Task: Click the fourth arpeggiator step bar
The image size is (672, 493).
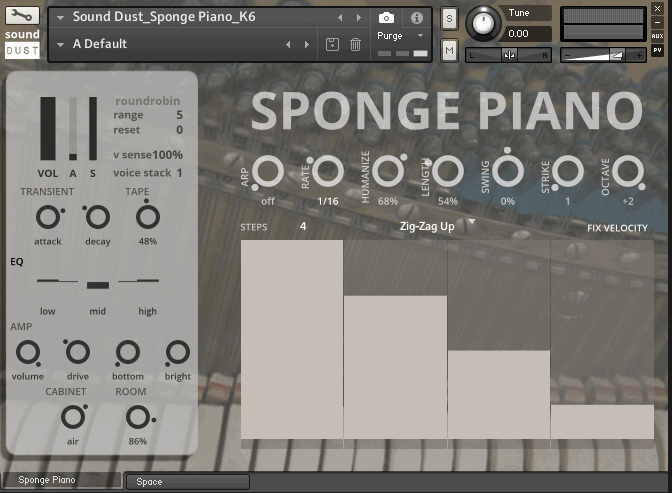Action: point(603,422)
